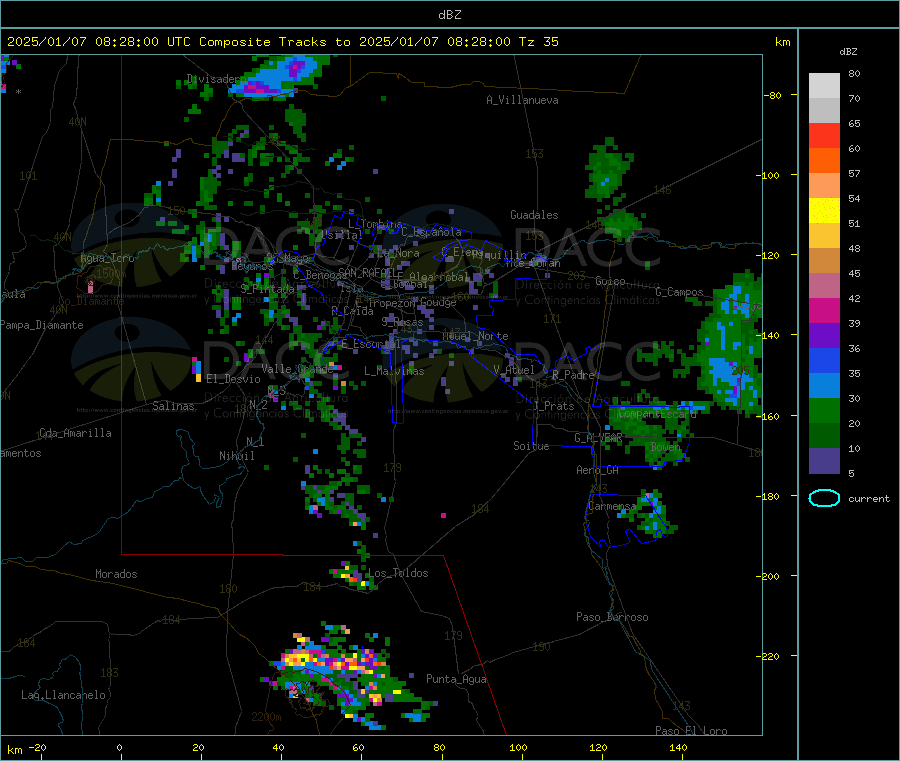The image size is (900, 761).
Task: Select the yellow 51 dBZ color swatch
Action: click(824, 211)
